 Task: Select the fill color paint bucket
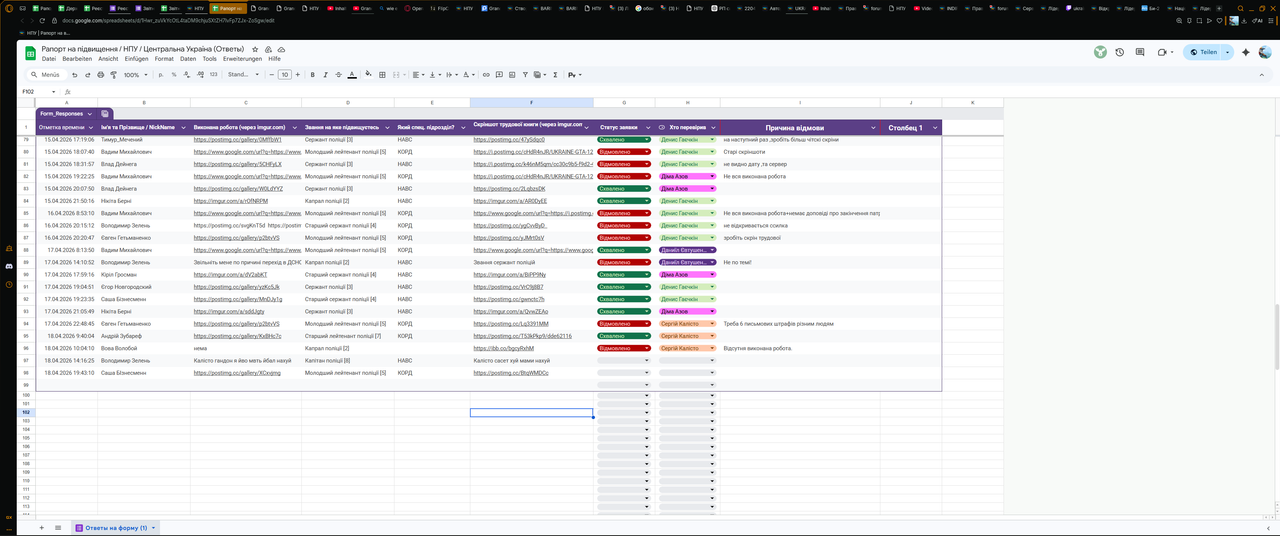368,75
